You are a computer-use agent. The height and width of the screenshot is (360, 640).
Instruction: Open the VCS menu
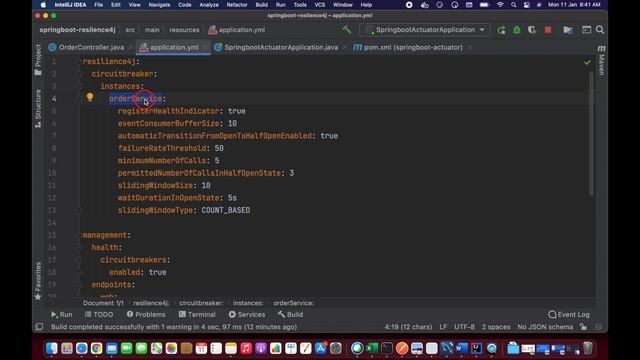[320, 5]
